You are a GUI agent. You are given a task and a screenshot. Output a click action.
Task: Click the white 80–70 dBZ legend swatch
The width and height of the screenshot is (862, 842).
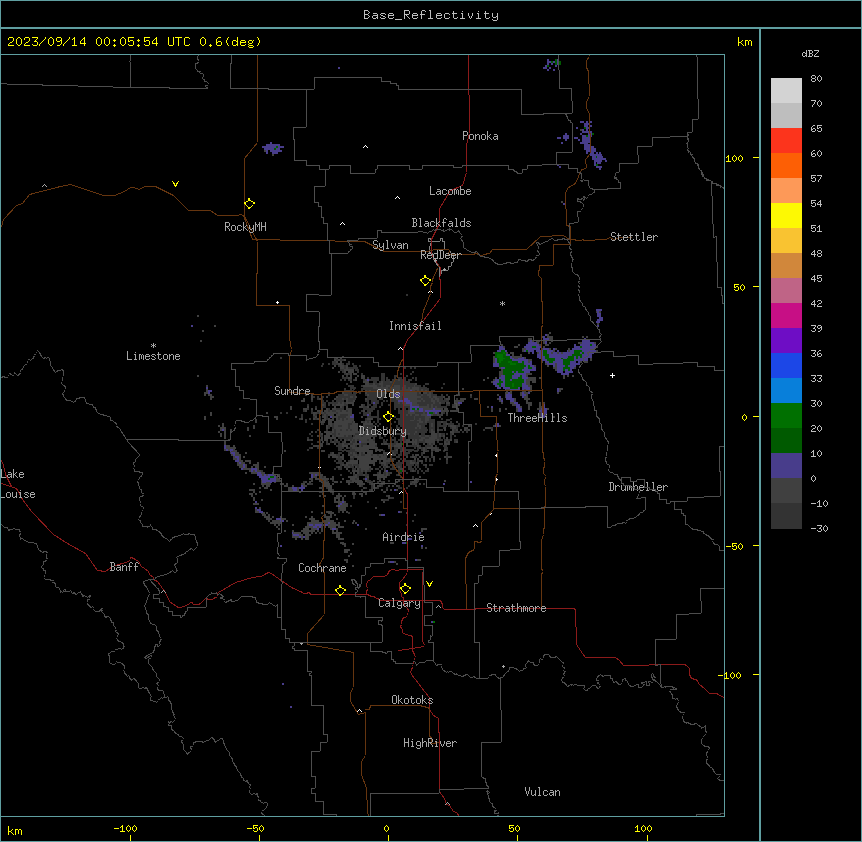786,91
